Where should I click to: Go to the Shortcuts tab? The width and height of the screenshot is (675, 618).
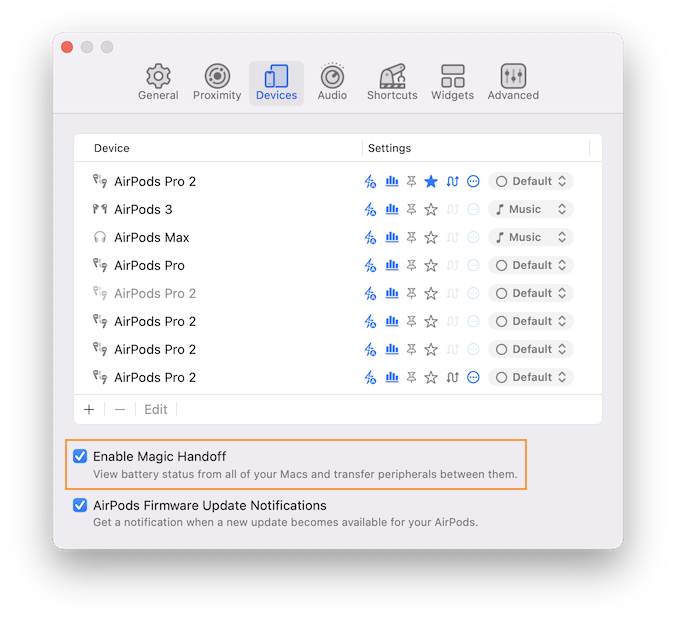point(392,83)
